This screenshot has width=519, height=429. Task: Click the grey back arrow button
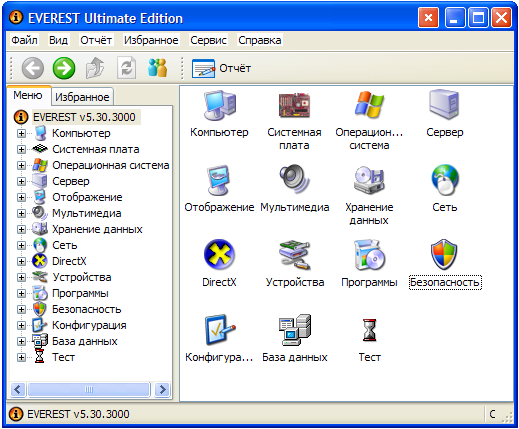tap(32, 68)
